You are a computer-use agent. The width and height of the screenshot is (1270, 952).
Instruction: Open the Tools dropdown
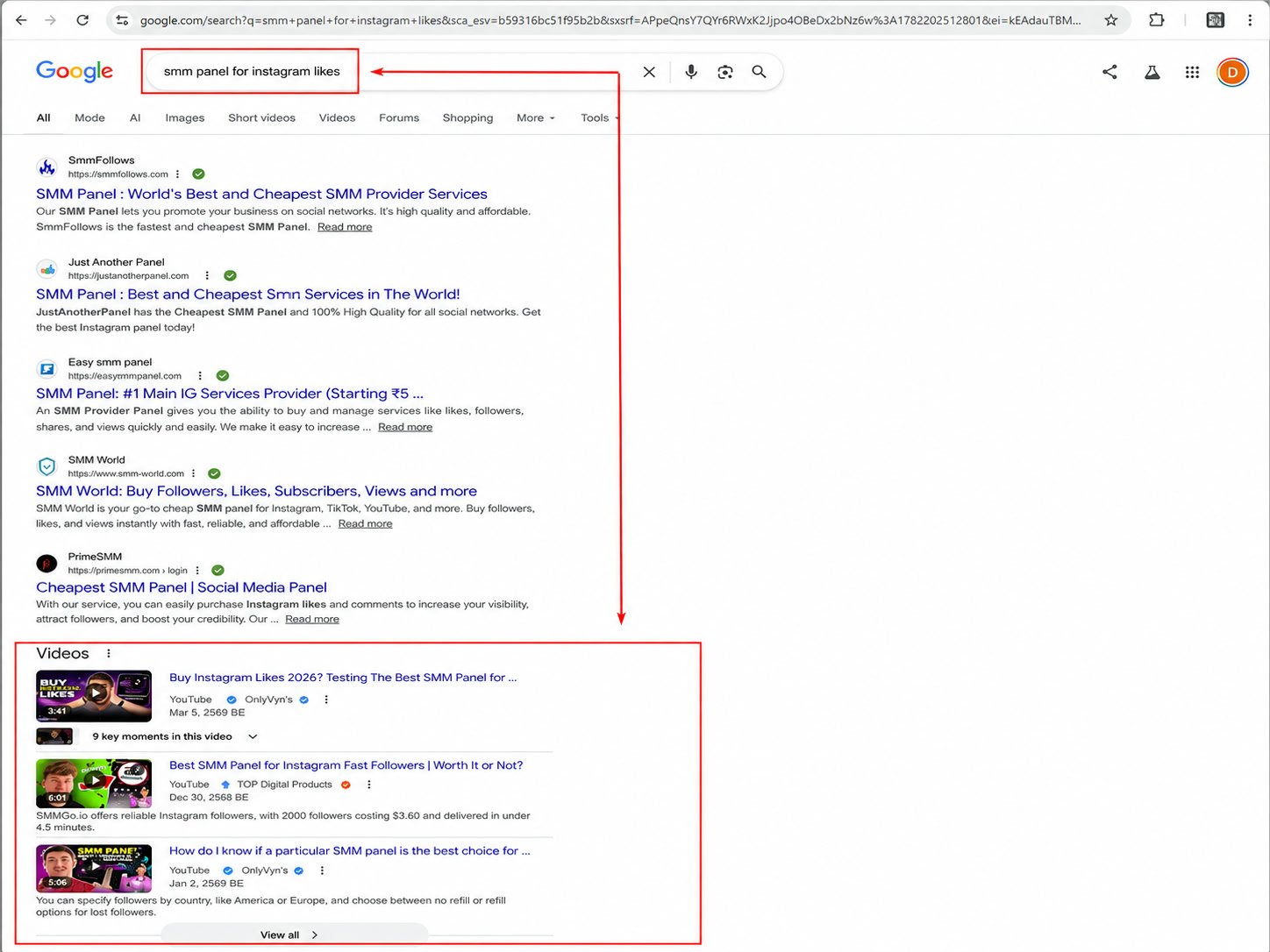click(599, 117)
